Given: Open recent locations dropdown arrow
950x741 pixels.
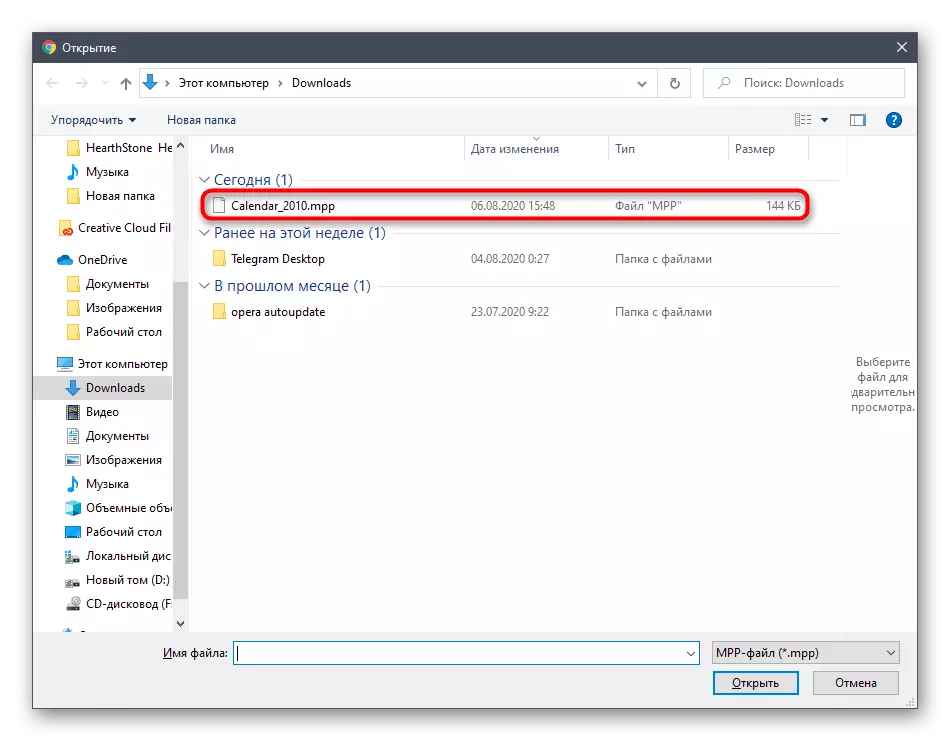Looking at the screenshot, I should [105, 83].
